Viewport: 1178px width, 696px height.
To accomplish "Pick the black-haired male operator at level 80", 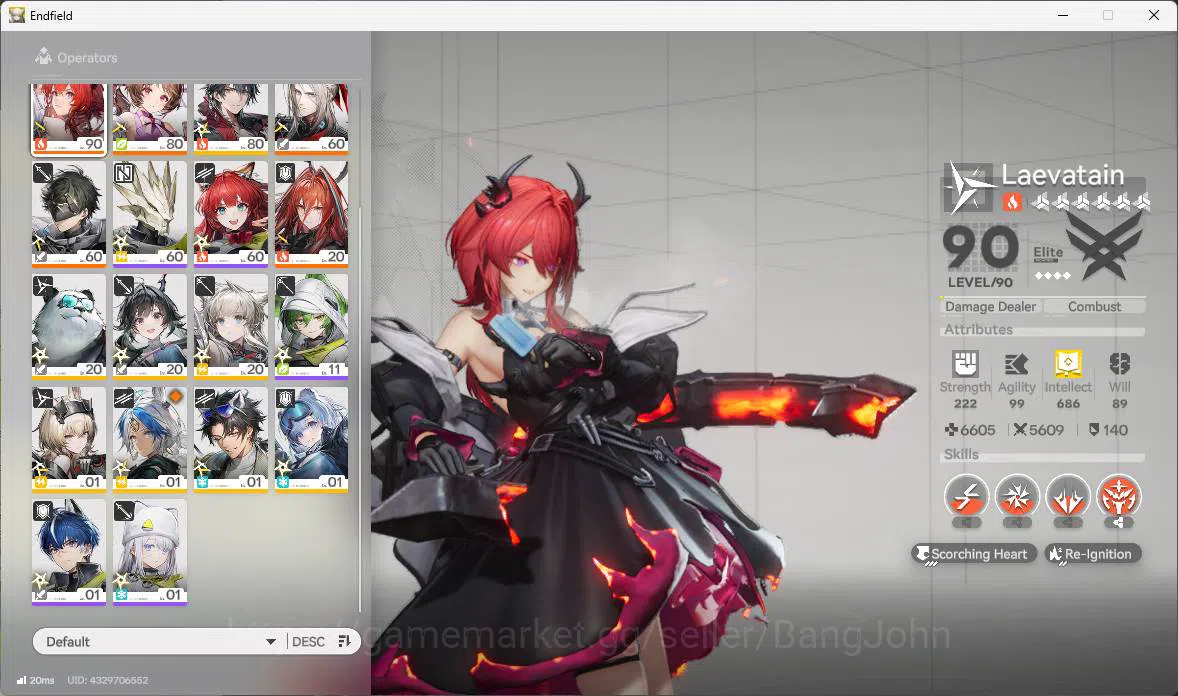I will pyautogui.click(x=231, y=118).
